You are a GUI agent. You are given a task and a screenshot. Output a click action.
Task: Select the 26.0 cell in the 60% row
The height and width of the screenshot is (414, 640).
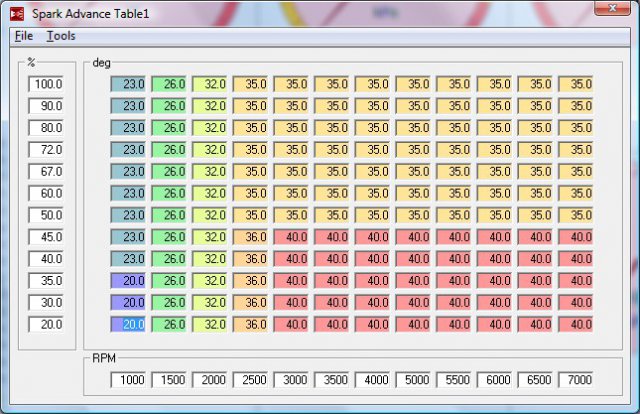169,193
